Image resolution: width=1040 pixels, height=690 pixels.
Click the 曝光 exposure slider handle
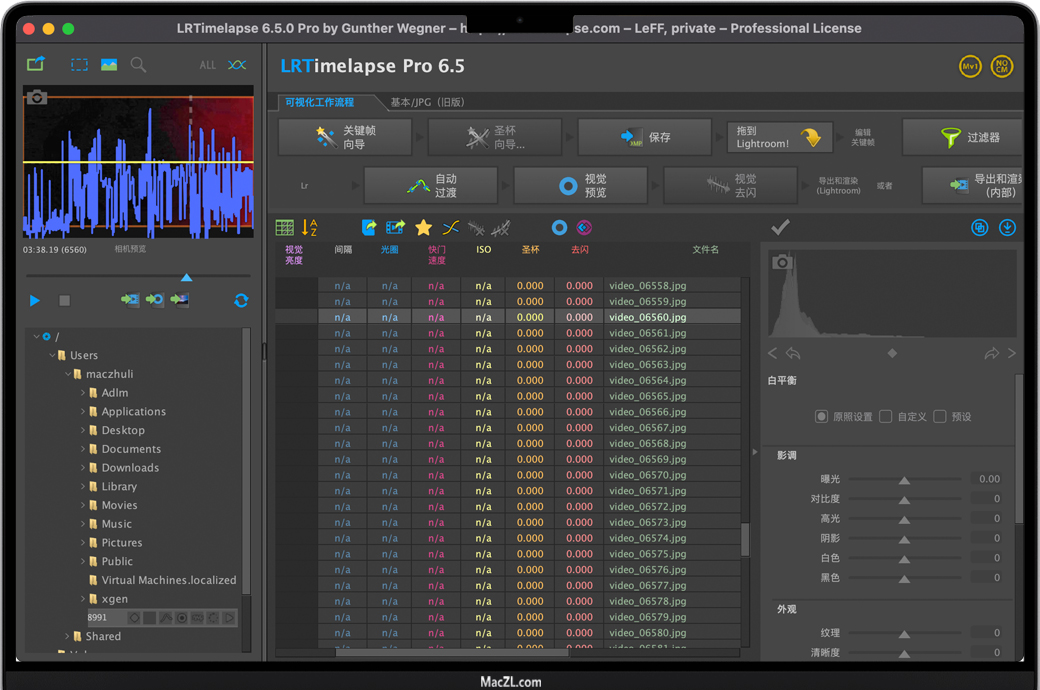904,480
